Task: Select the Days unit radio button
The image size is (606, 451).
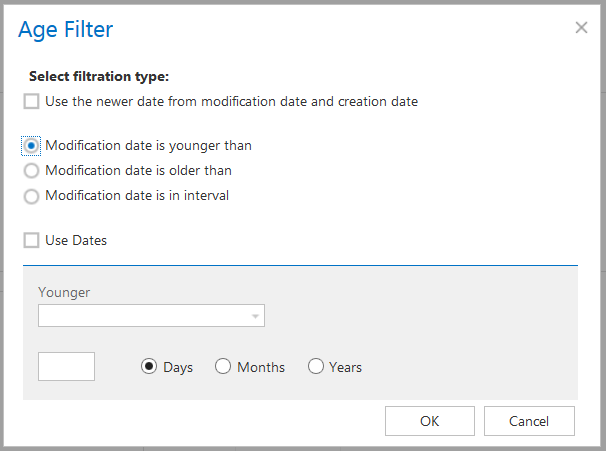Action: tap(149, 367)
